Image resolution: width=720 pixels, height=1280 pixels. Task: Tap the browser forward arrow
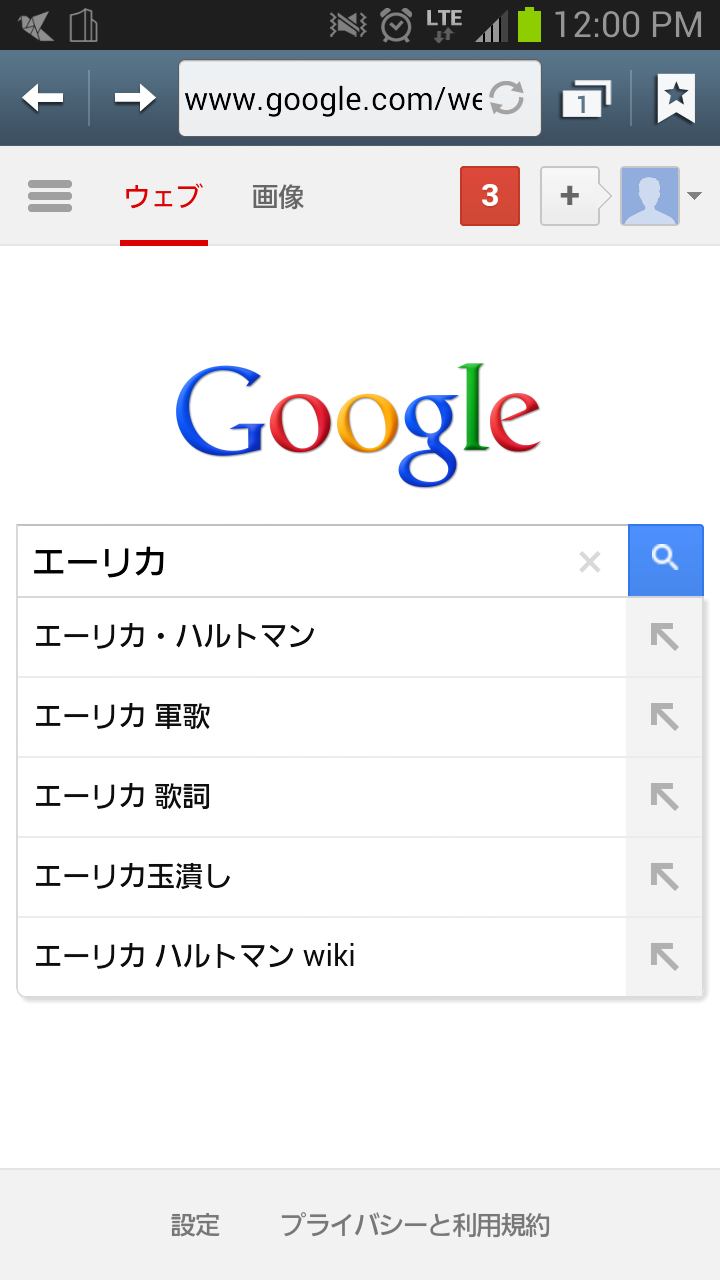click(x=134, y=98)
